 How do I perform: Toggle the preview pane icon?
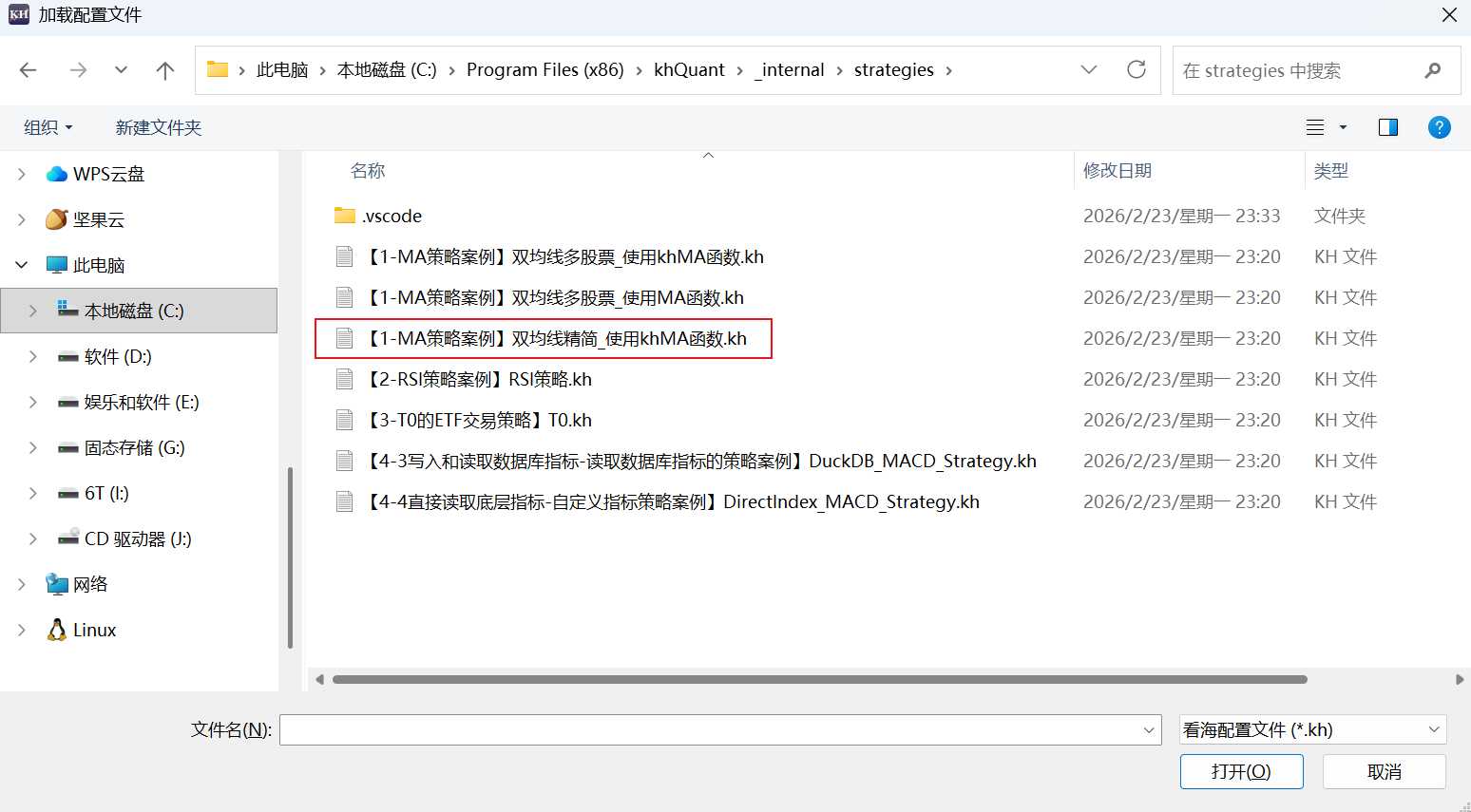[x=1387, y=127]
